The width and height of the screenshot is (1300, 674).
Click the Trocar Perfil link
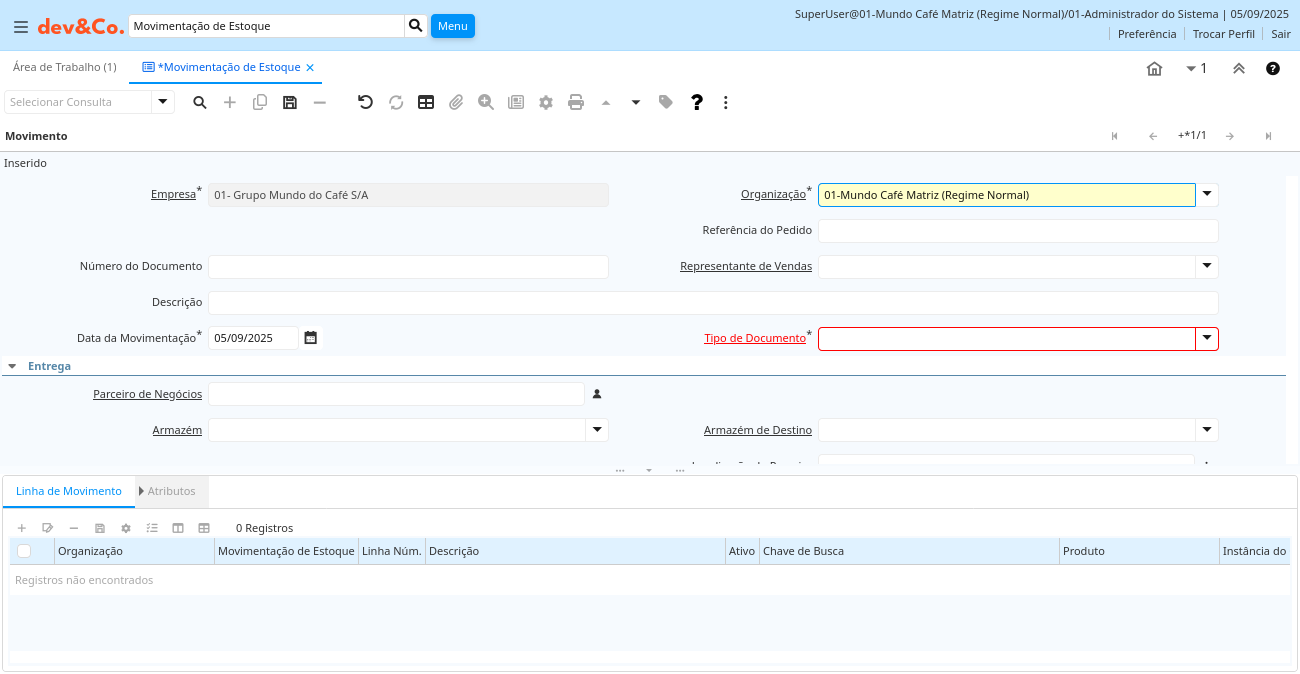pos(1223,34)
